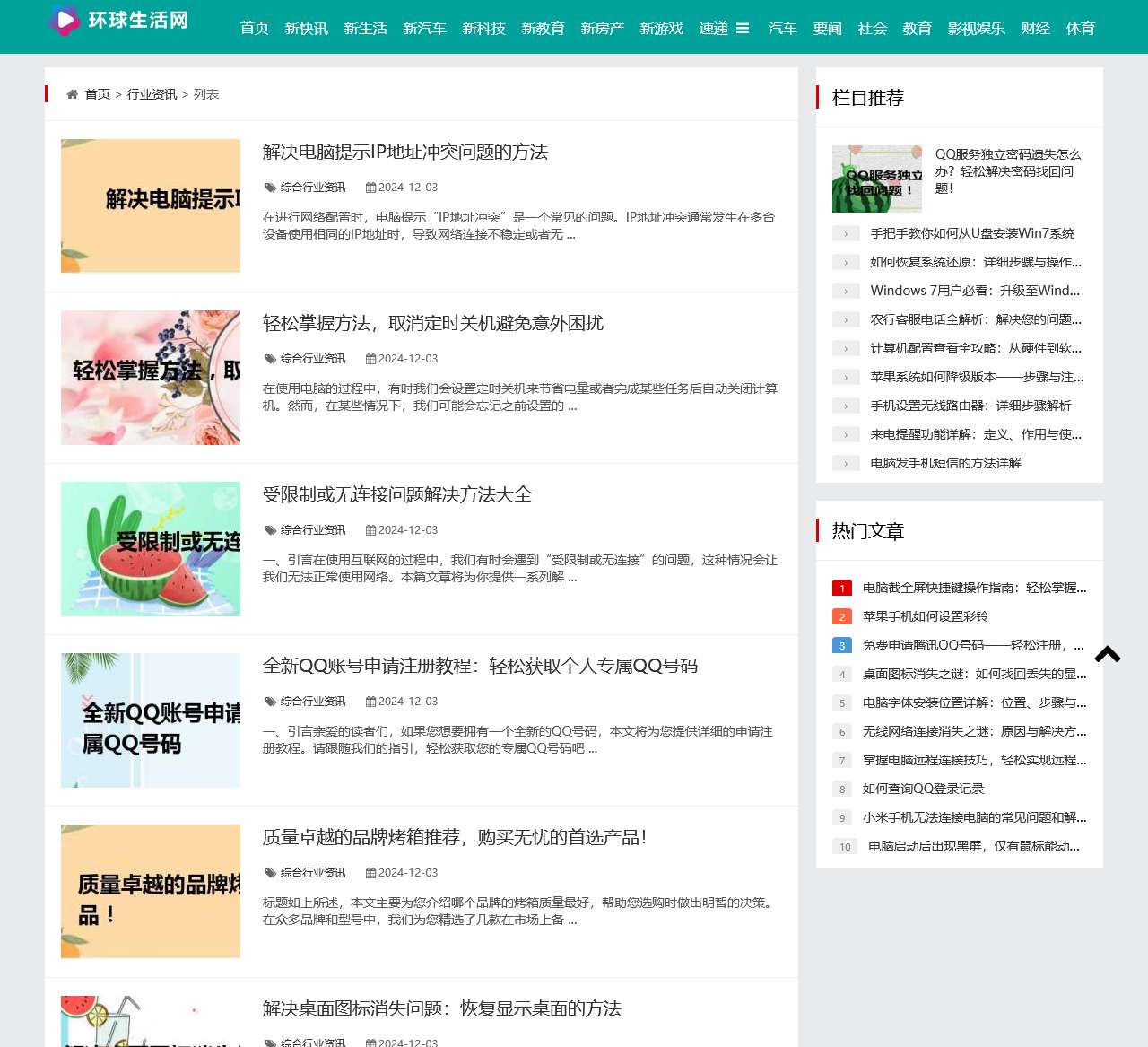
Task: Select 影视娱乐 in the top navigation
Action: click(977, 29)
